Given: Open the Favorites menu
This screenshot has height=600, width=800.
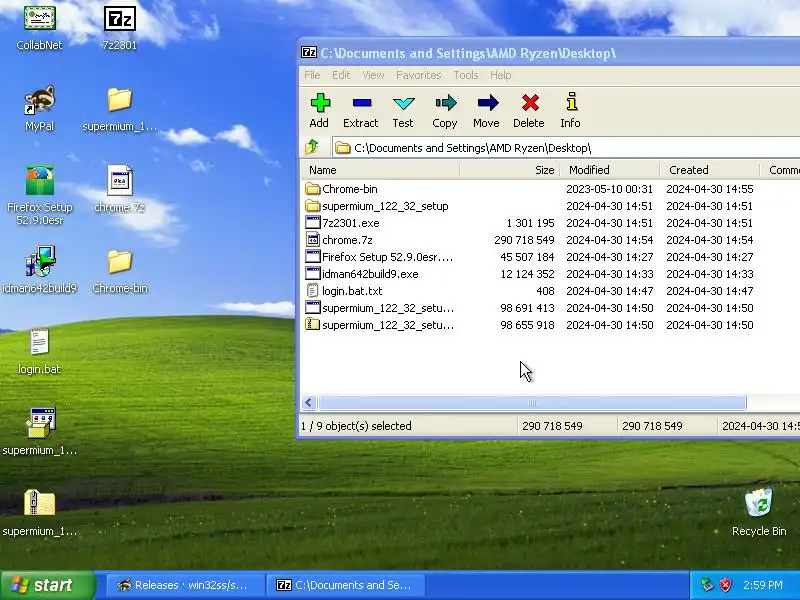Looking at the screenshot, I should 418,75.
